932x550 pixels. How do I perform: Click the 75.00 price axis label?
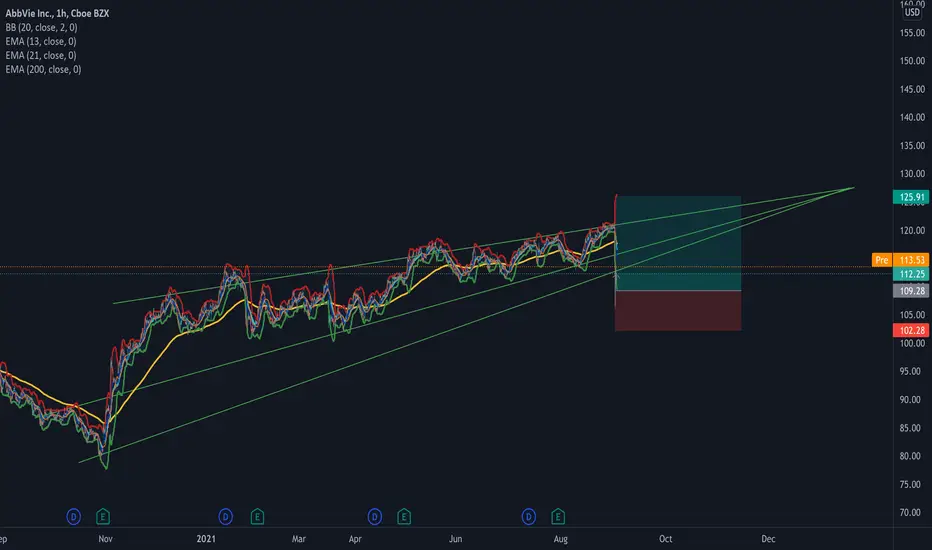coord(910,484)
